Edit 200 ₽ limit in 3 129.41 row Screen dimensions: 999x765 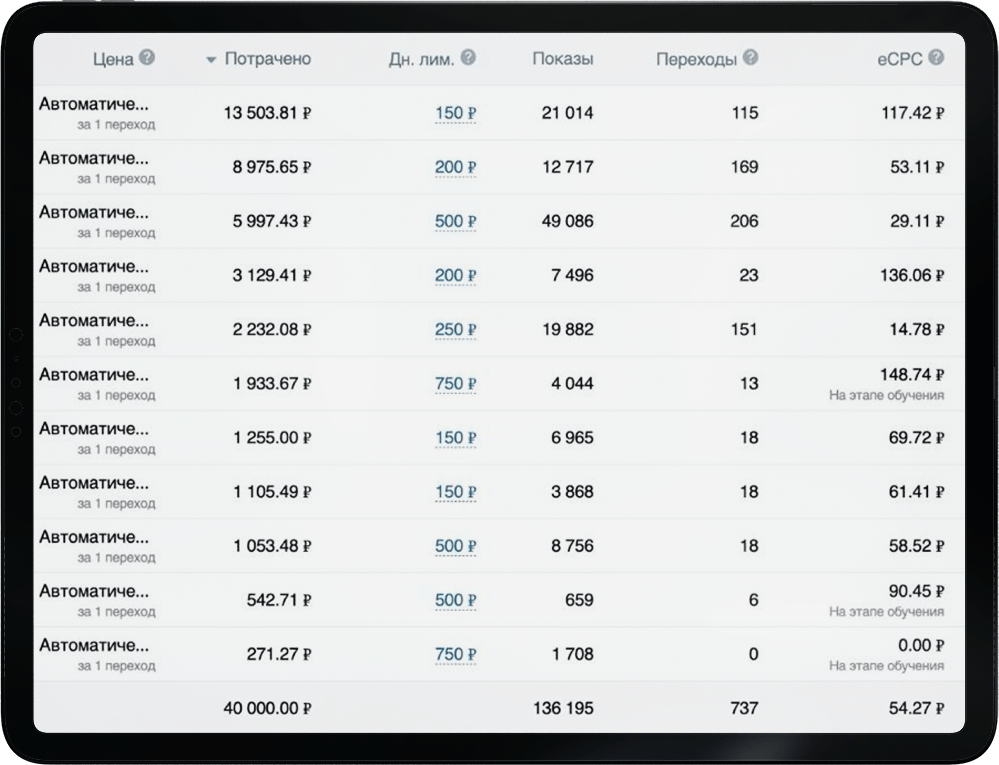pos(455,275)
